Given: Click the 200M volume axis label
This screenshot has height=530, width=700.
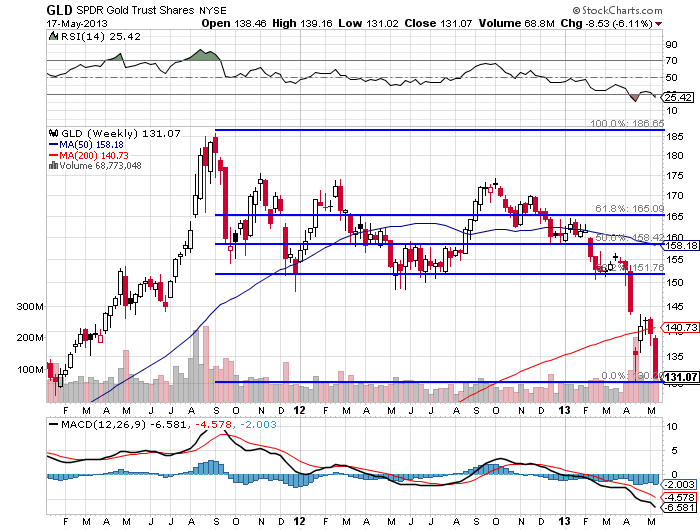Looking at the screenshot, I should 30,338.
